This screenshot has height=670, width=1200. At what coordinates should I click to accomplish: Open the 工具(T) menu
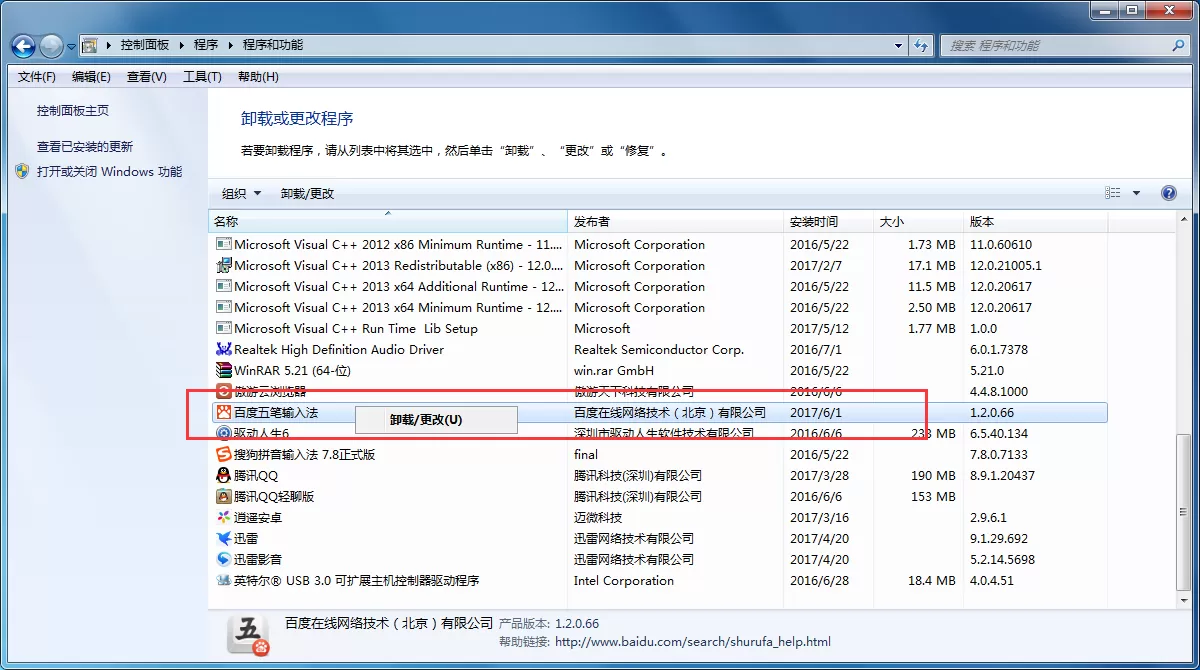(x=202, y=77)
